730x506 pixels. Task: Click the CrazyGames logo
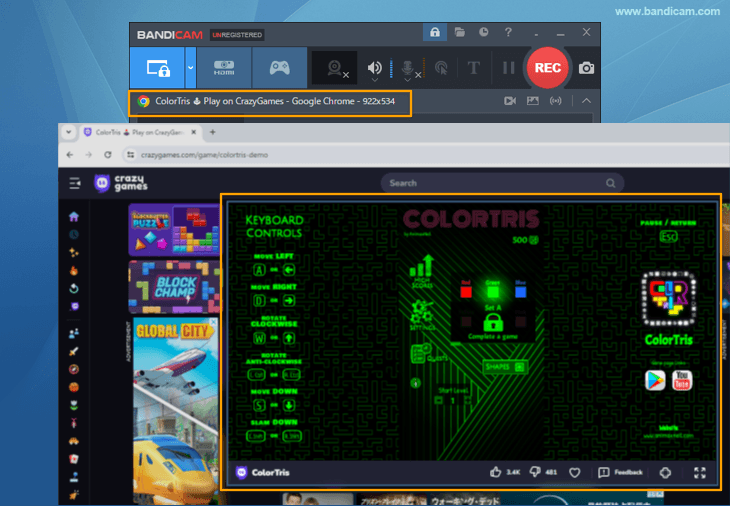(x=121, y=183)
